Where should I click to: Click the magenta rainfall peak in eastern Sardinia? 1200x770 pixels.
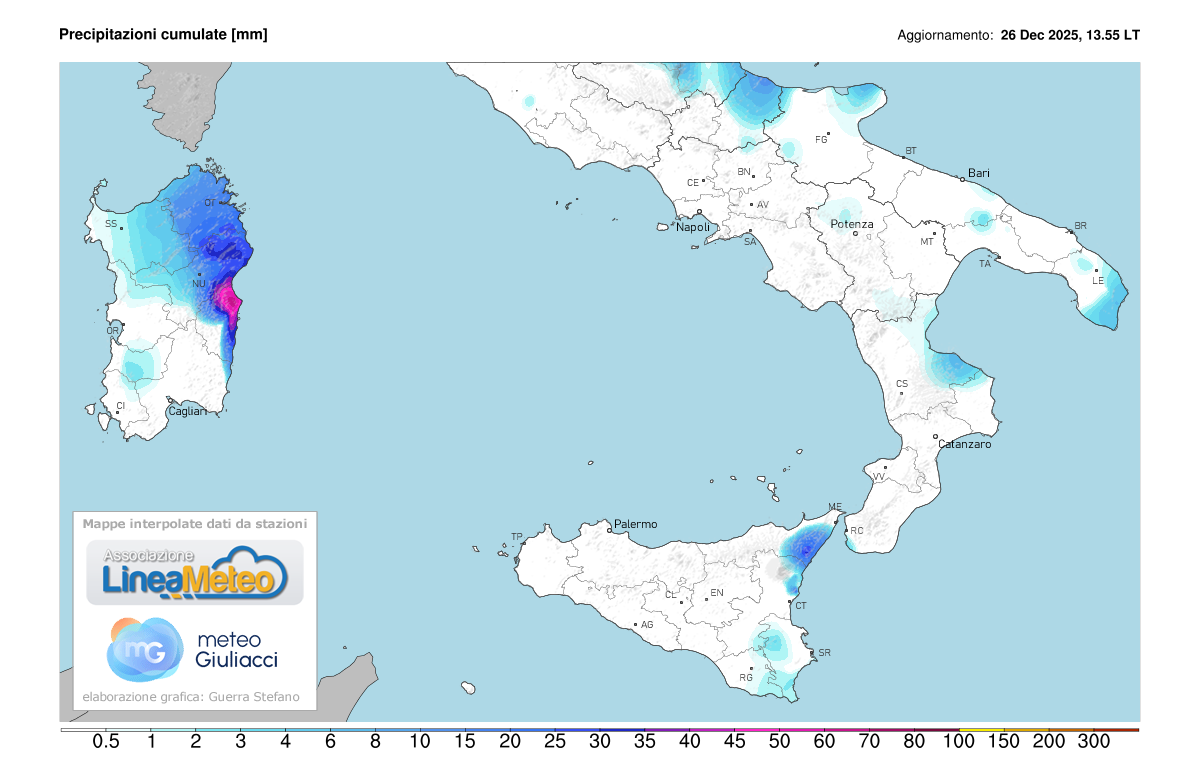[232, 302]
